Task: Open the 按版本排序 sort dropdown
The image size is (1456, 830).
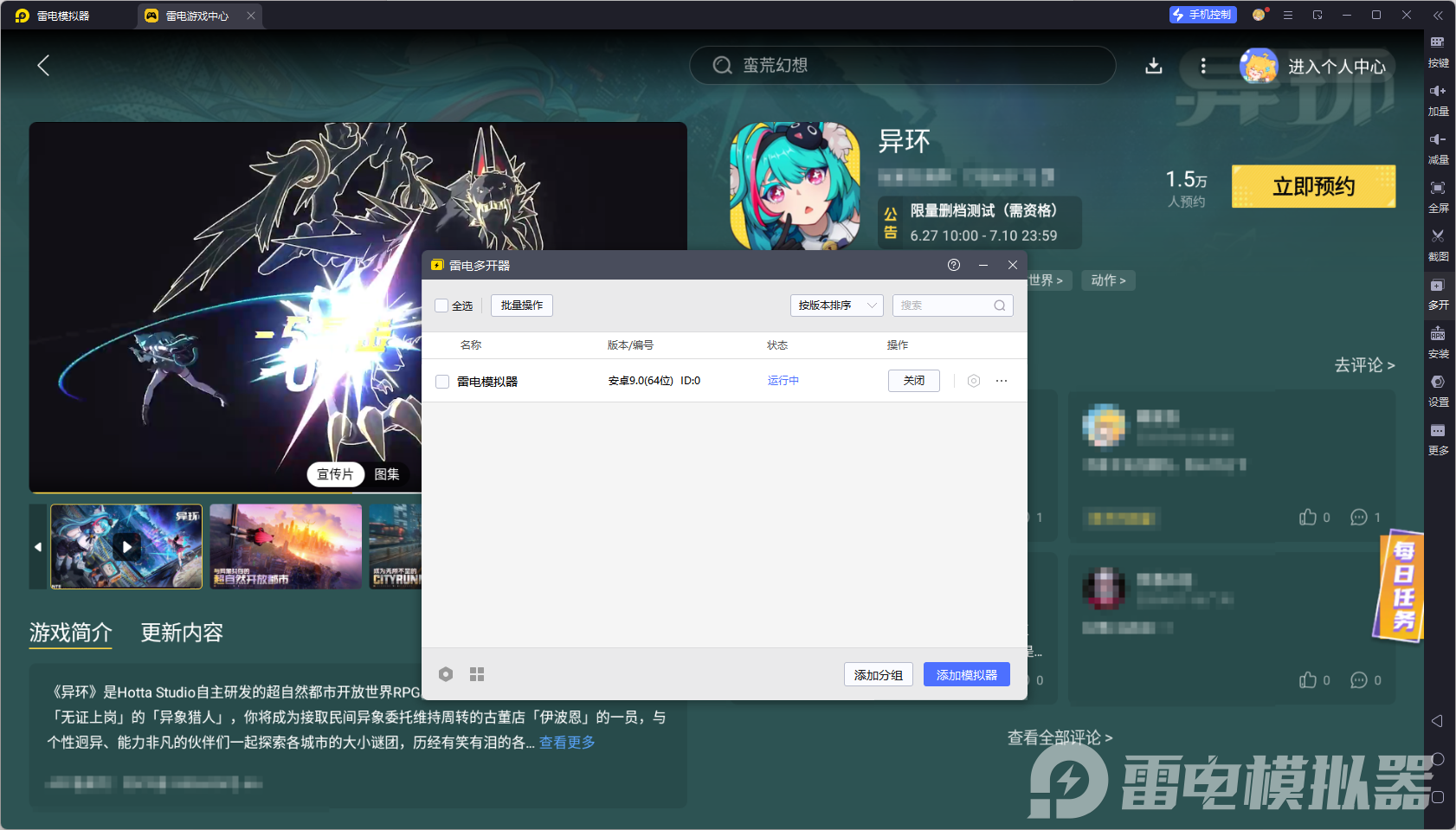Action: [x=836, y=305]
